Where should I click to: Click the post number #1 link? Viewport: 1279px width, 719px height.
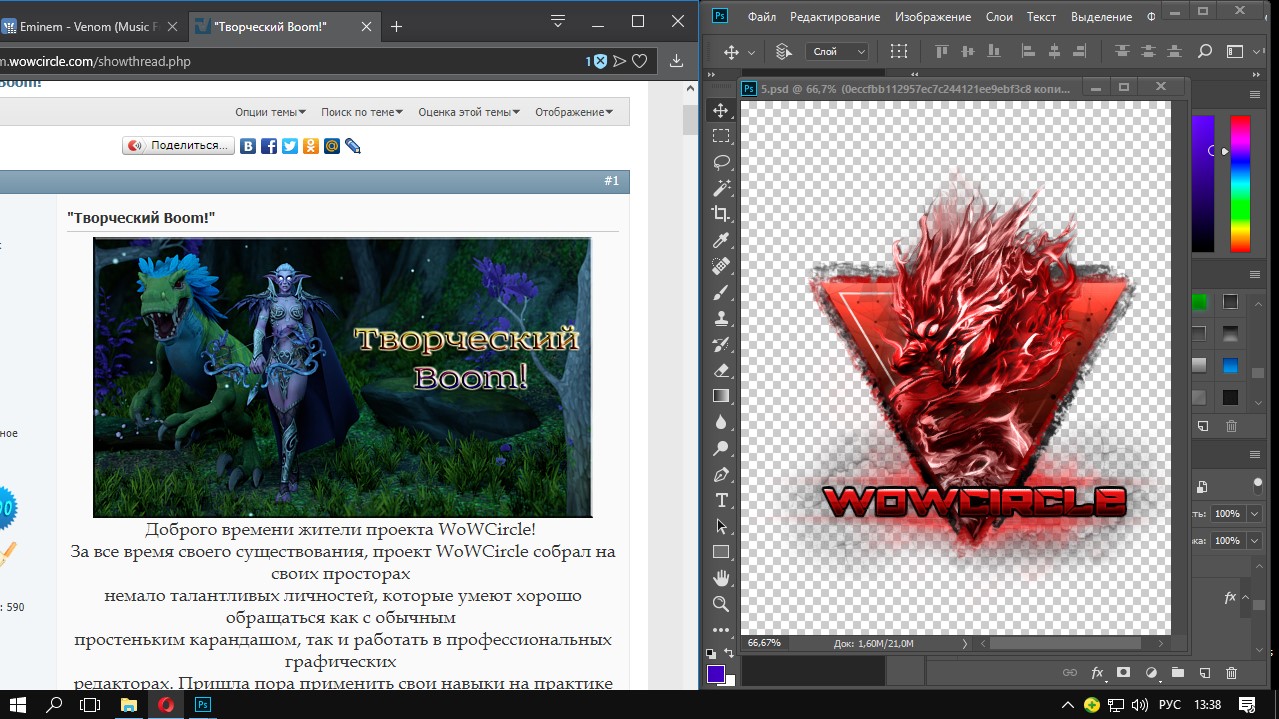611,181
